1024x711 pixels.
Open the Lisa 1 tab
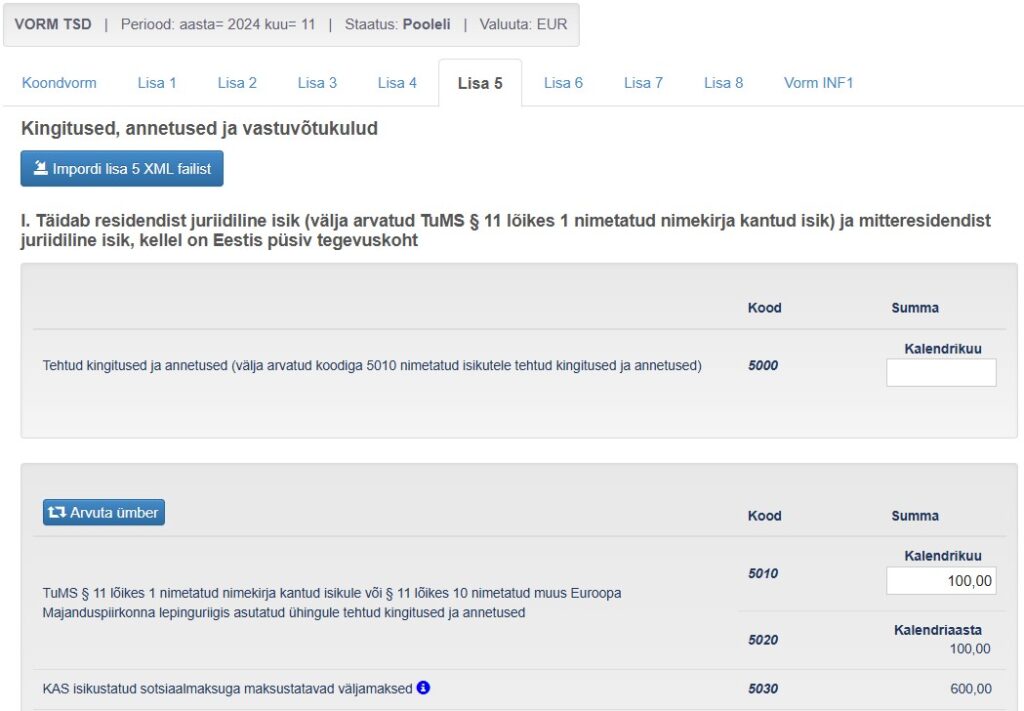157,83
